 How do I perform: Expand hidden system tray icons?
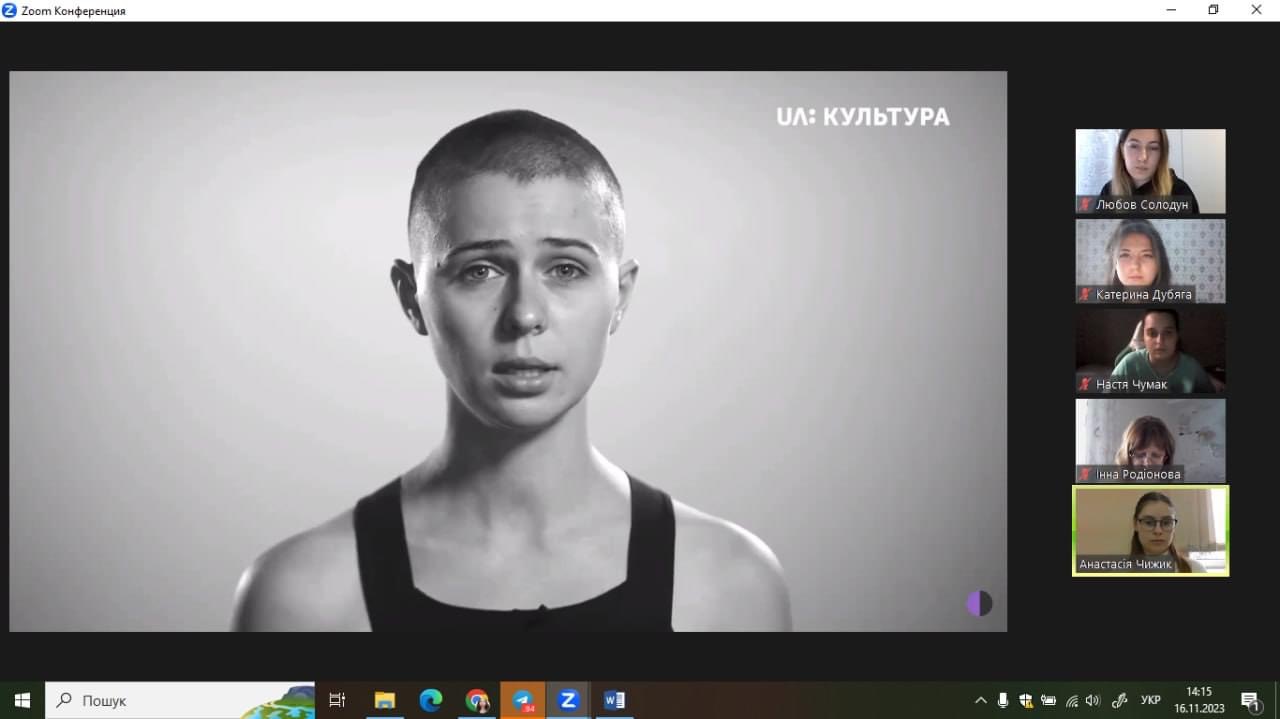pyautogui.click(x=980, y=700)
